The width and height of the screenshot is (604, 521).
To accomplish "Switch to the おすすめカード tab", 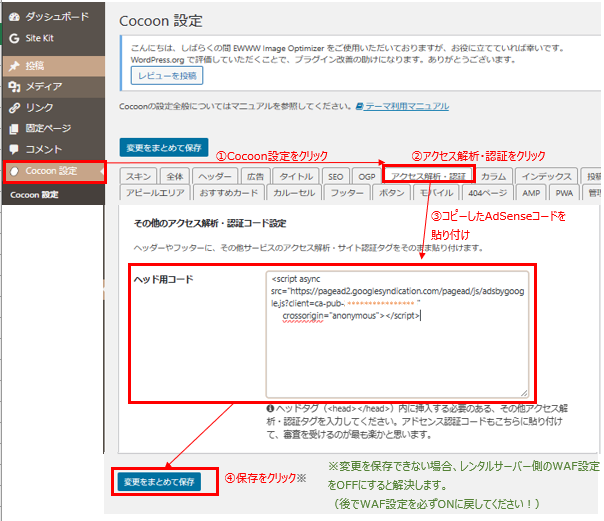I will pyautogui.click(x=227, y=193).
